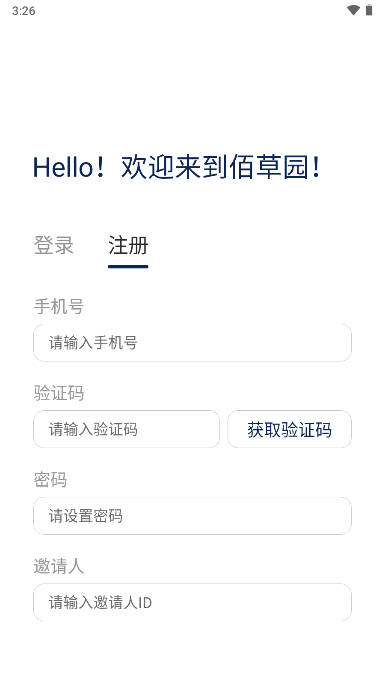Tap the 请设置密码 placeholder text
Viewport: 385px width, 686px height.
[x=86, y=516]
